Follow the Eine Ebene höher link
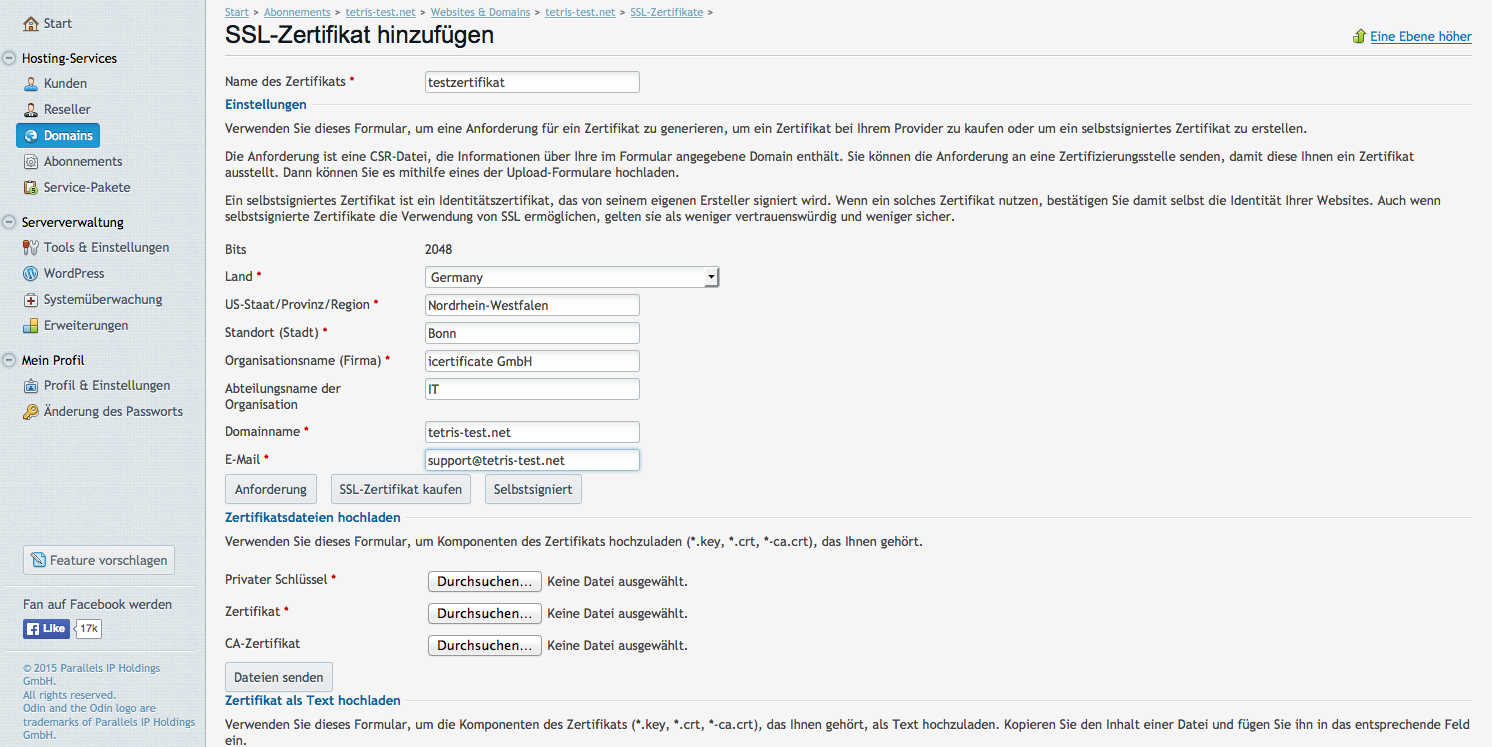The image size is (1492, 747). pos(1420,37)
